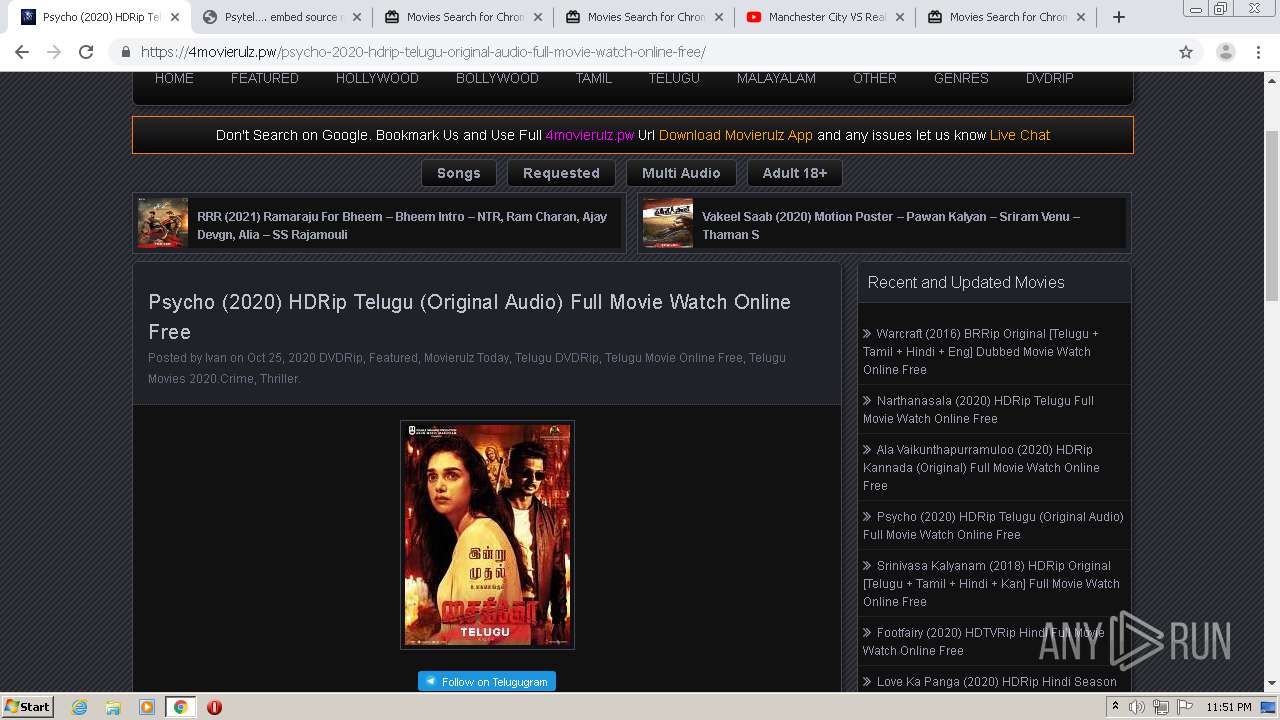Viewport: 1280px width, 720px height.
Task: Click the Adult 18+ button
Action: tap(795, 173)
